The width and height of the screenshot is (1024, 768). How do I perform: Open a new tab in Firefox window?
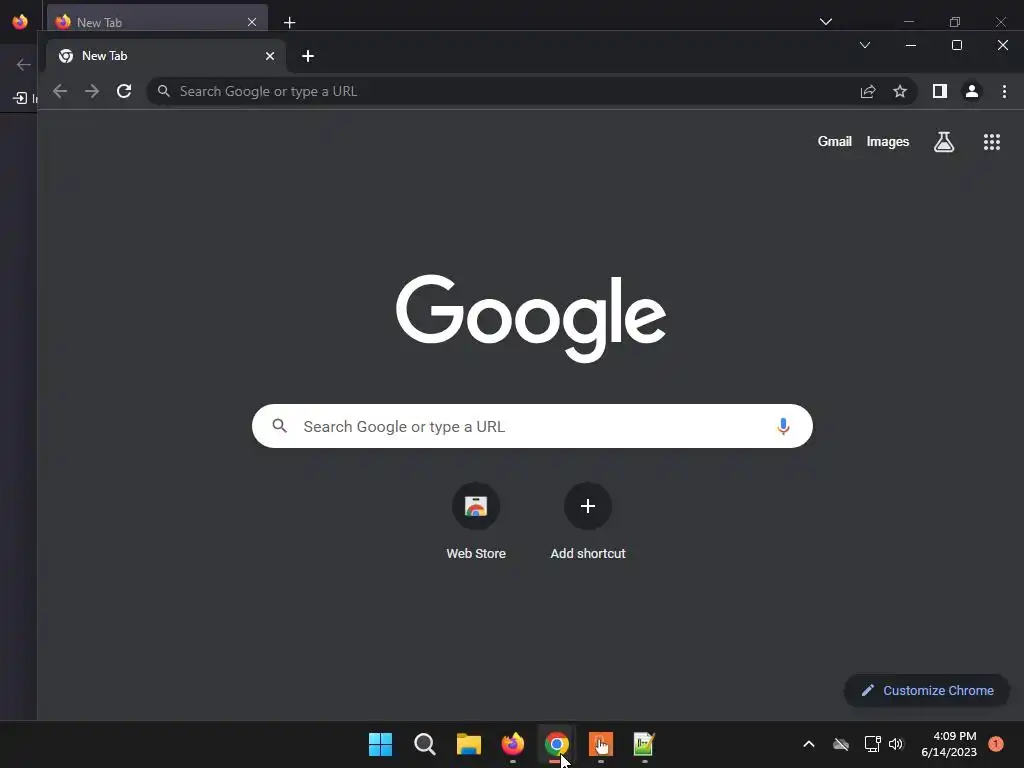tap(289, 23)
